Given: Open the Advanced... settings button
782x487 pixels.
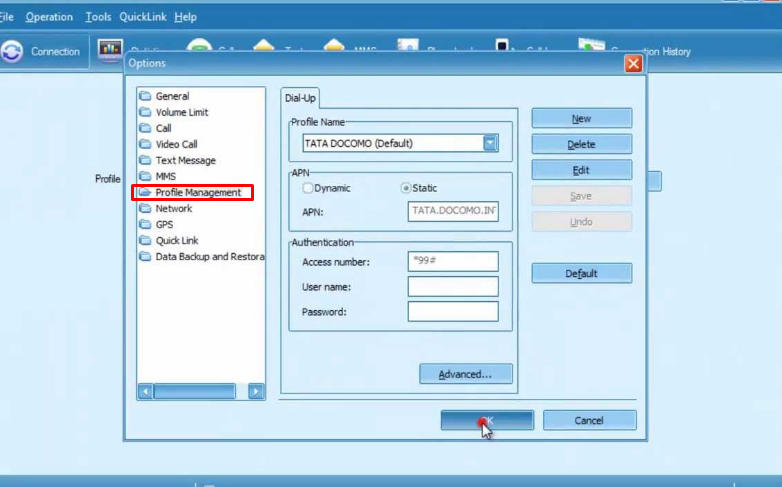Looking at the screenshot, I should pos(466,374).
